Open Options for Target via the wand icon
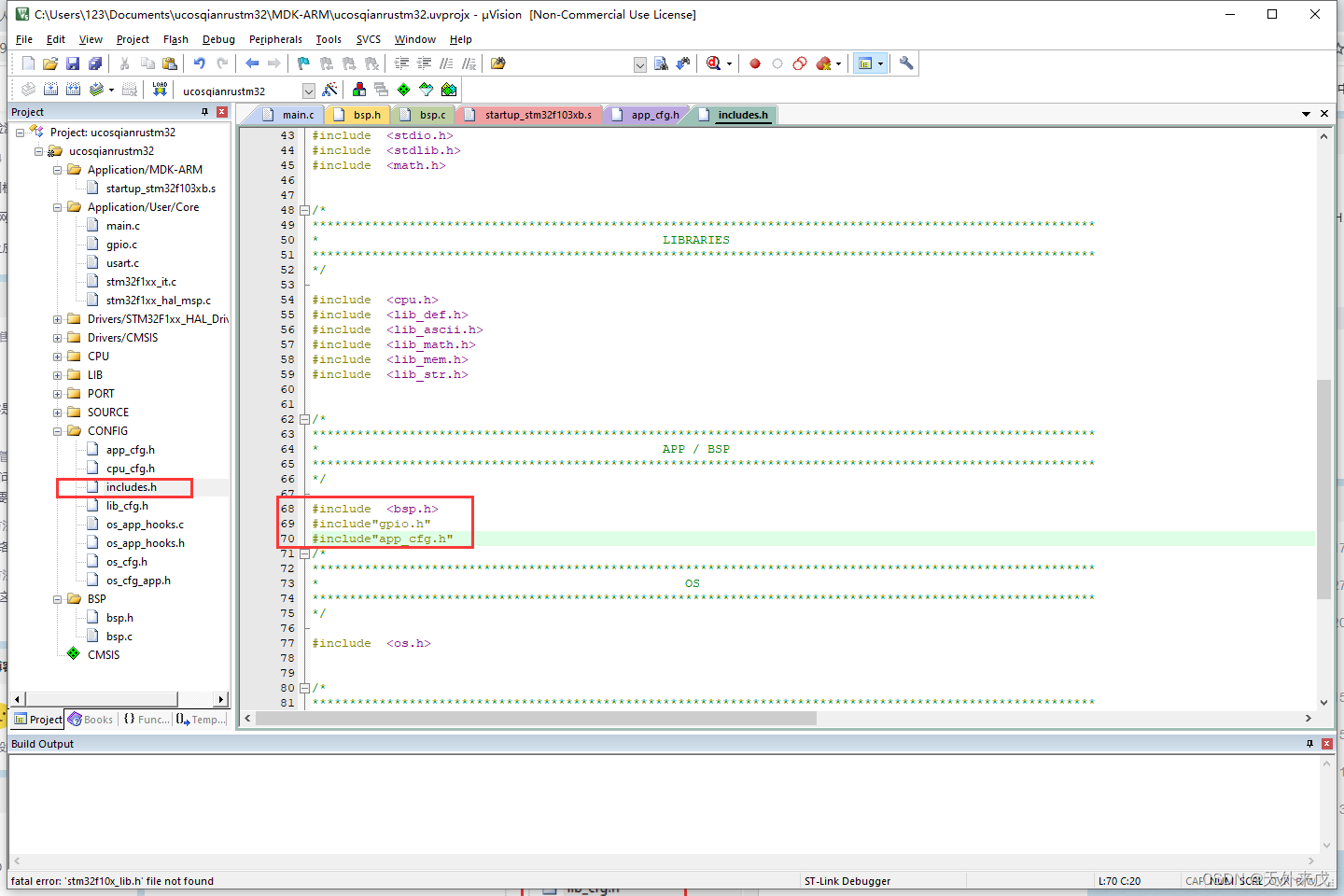Image resolution: width=1344 pixels, height=896 pixels. tap(330, 89)
